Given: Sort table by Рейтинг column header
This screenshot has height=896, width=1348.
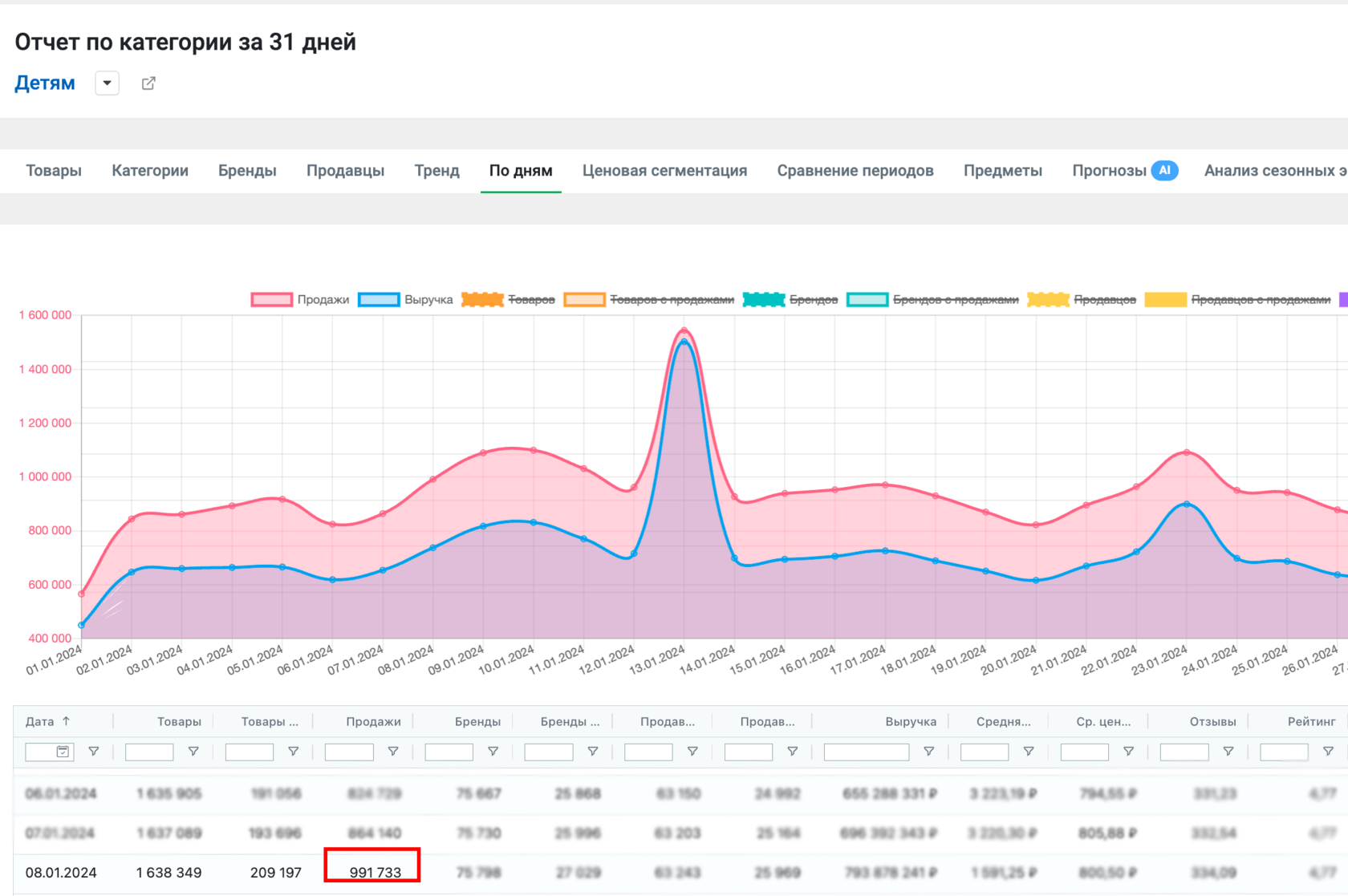Looking at the screenshot, I should (1311, 722).
